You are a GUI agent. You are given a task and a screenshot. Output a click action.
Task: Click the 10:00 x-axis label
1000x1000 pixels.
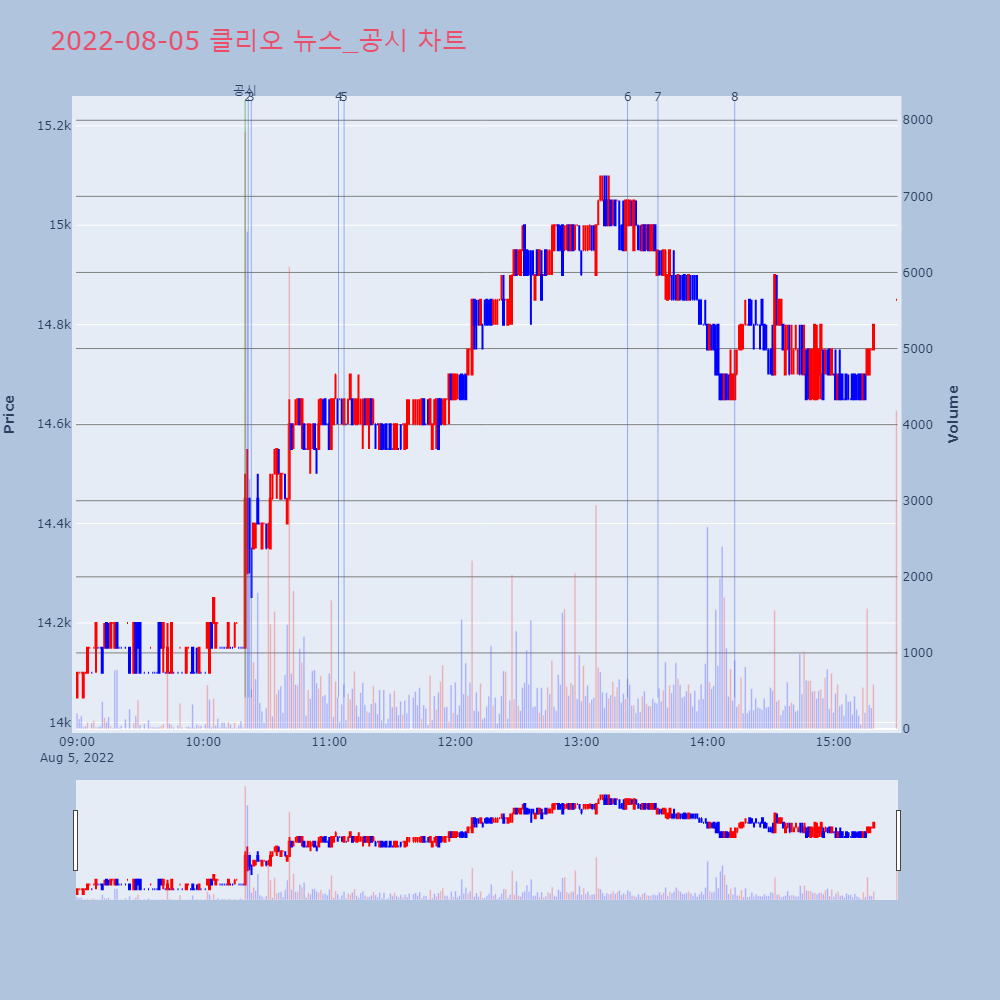click(203, 742)
